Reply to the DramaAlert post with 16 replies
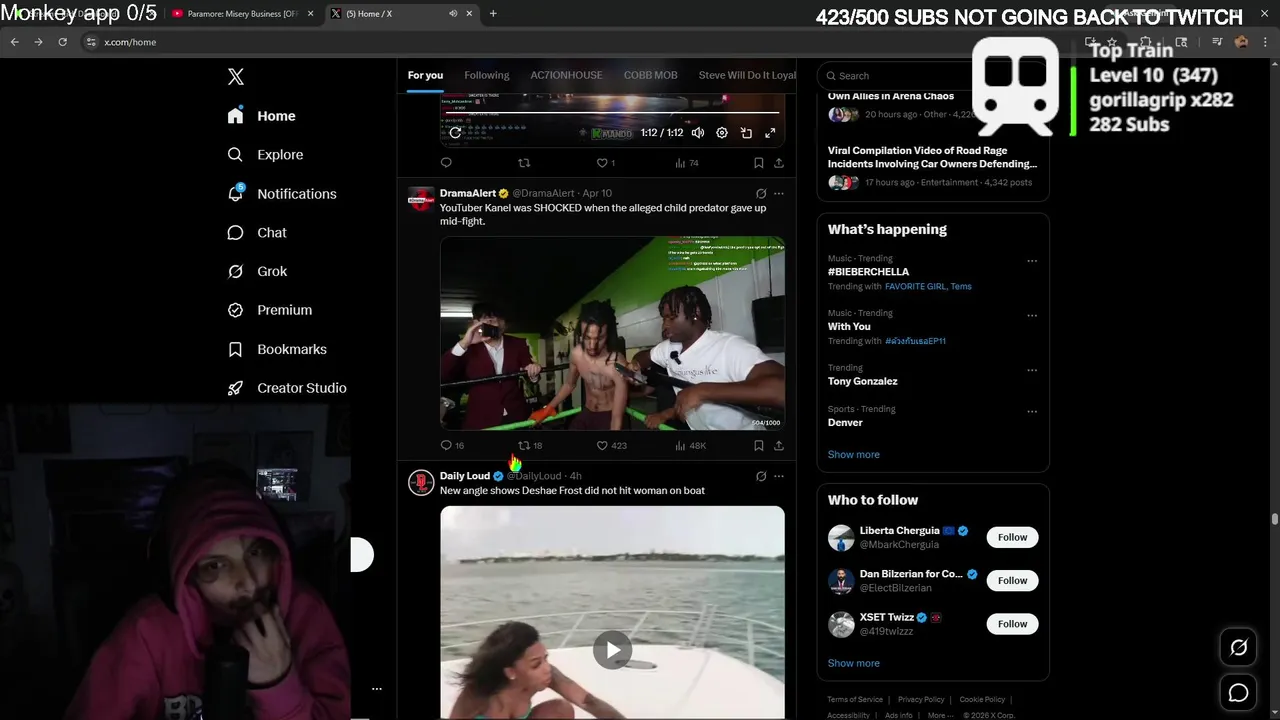1280x720 pixels. click(452, 446)
